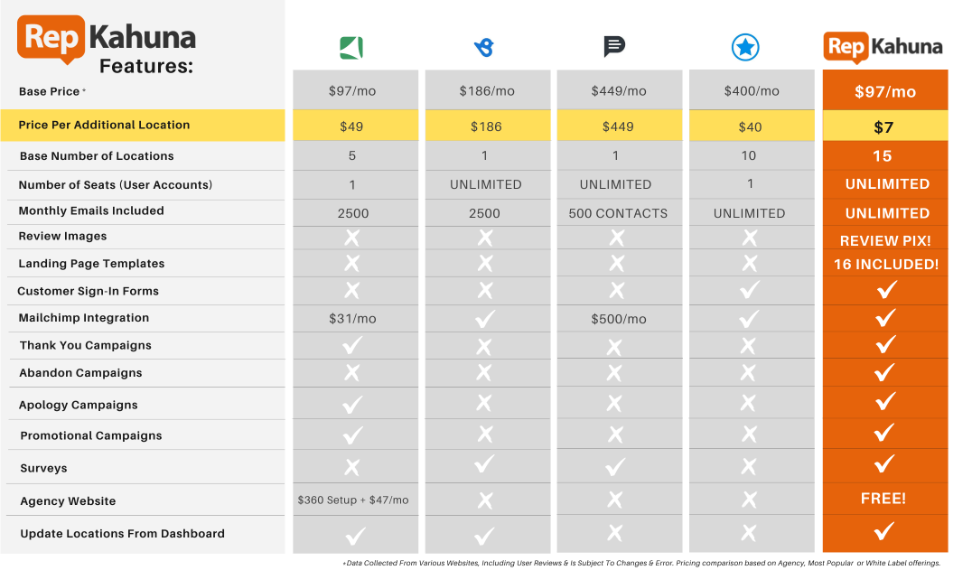Click the large Rep Kahuna Features logo

[106, 44]
